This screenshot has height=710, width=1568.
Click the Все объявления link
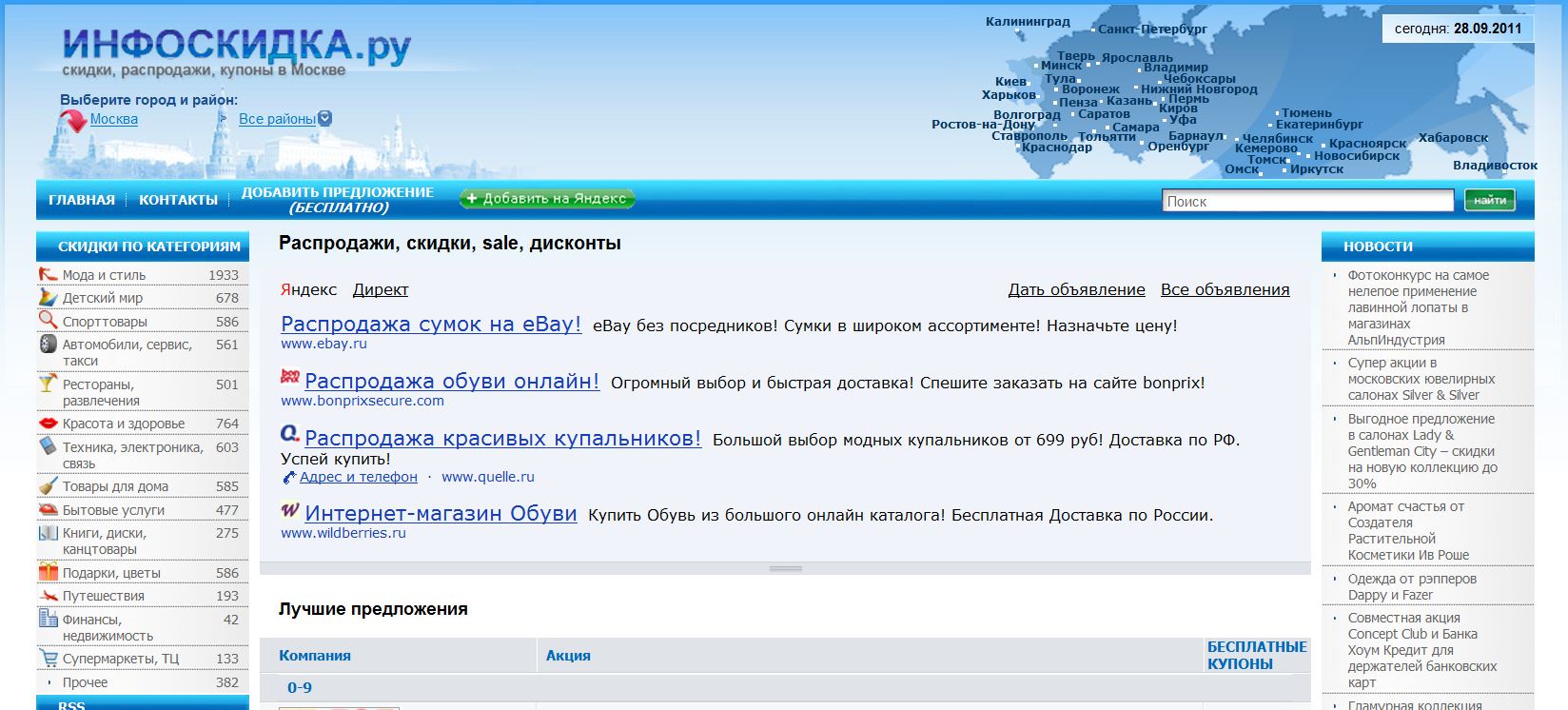point(1225,289)
